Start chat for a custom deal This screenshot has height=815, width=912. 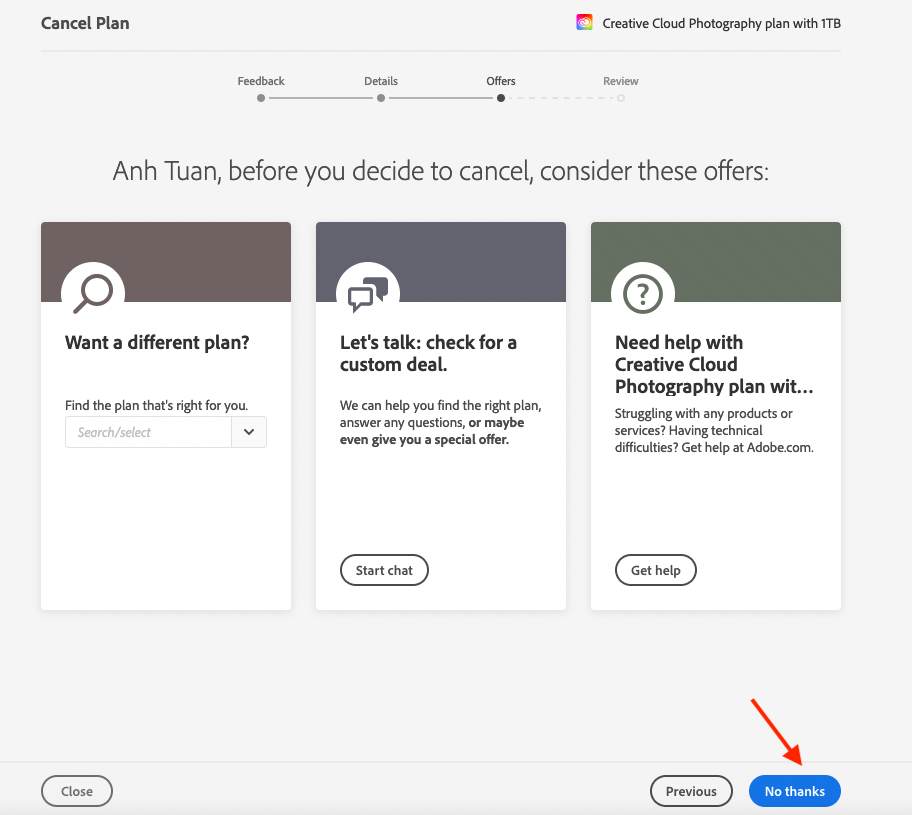384,570
